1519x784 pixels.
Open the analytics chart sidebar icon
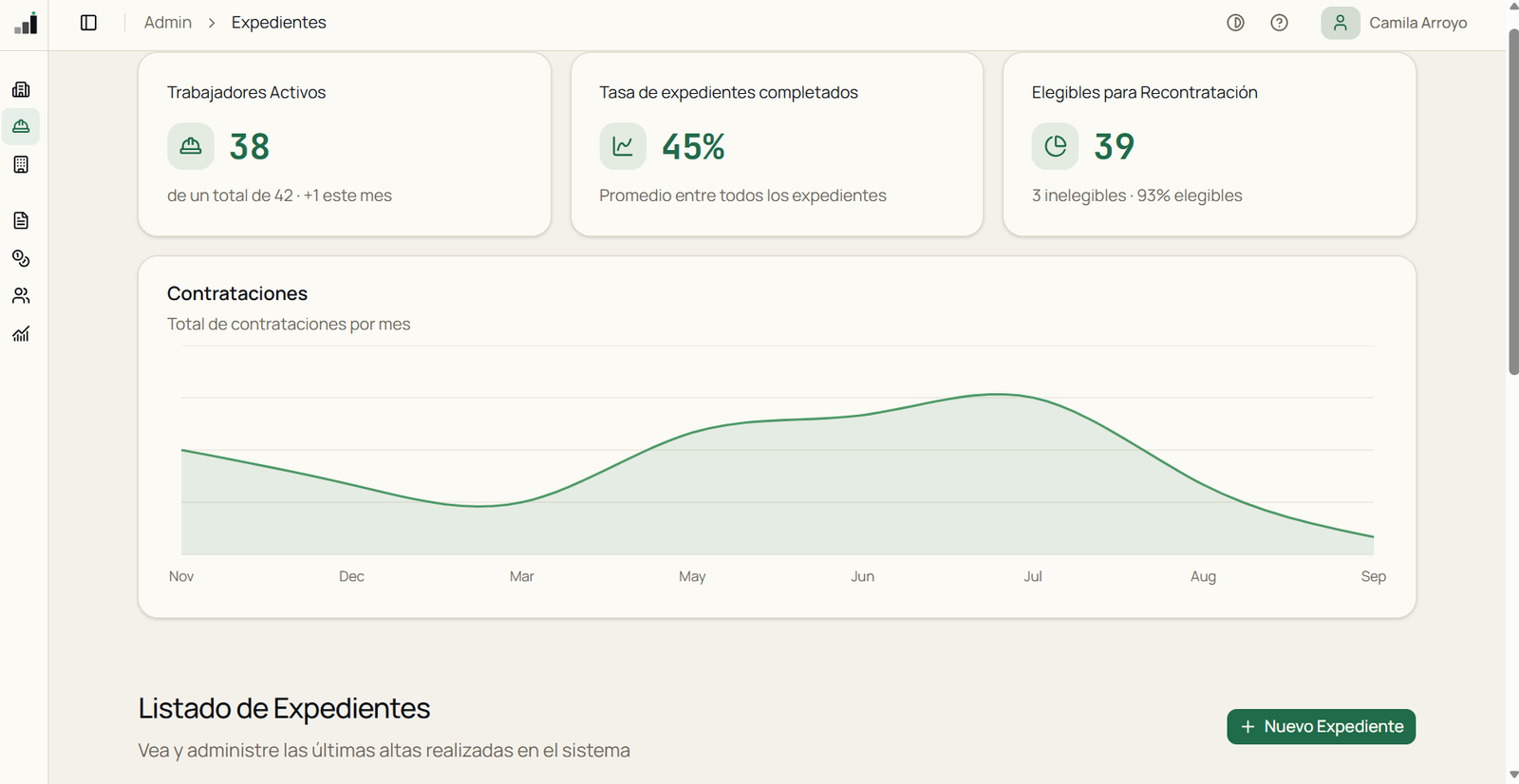point(21,334)
